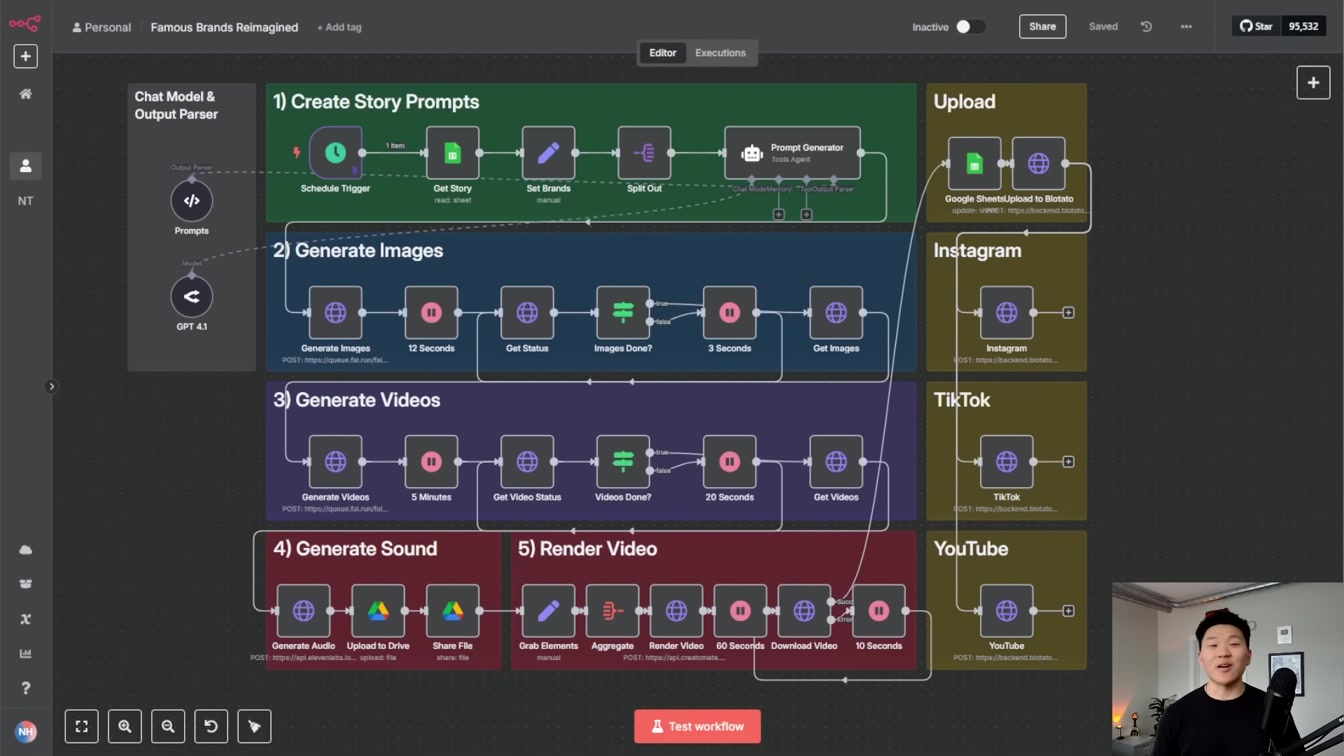1344x756 pixels.
Task: Select the Set Brands pencil node
Action: click(x=548, y=153)
